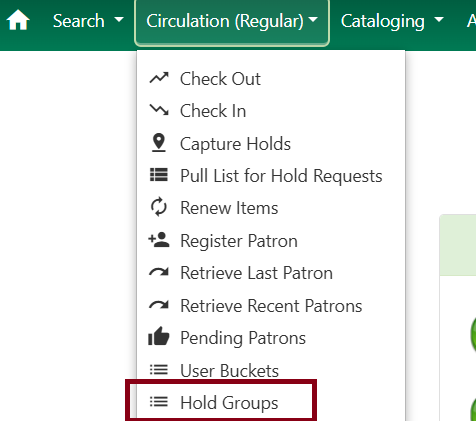This screenshot has width=476, height=421.
Task: Choose Renew Items
Action: pyautogui.click(x=271, y=208)
